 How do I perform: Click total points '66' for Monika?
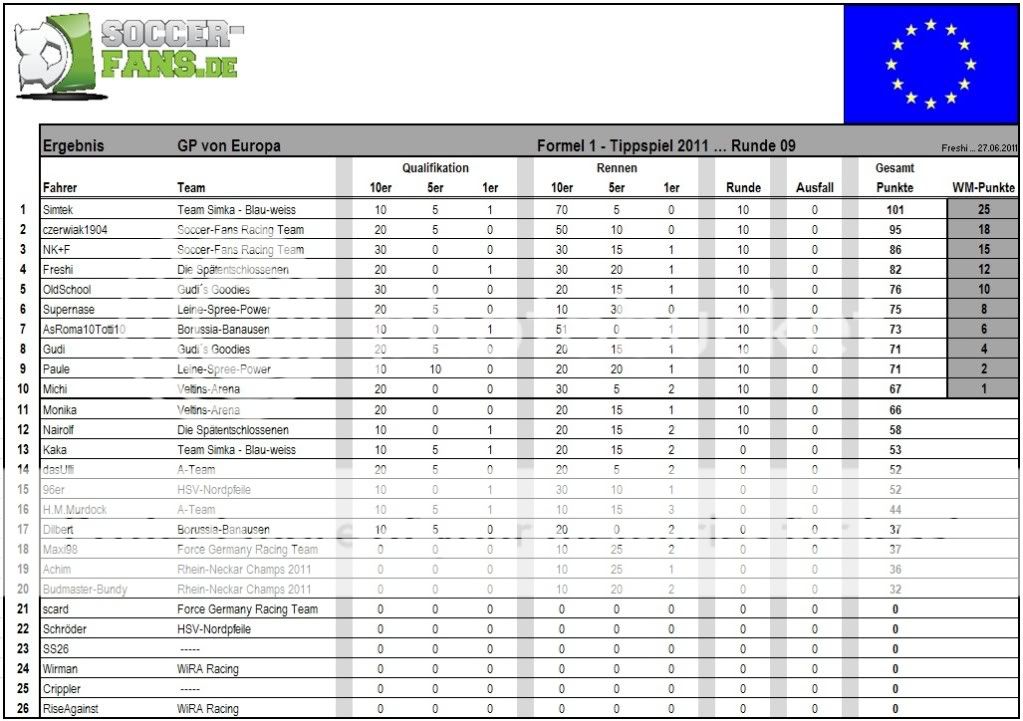tap(895, 410)
